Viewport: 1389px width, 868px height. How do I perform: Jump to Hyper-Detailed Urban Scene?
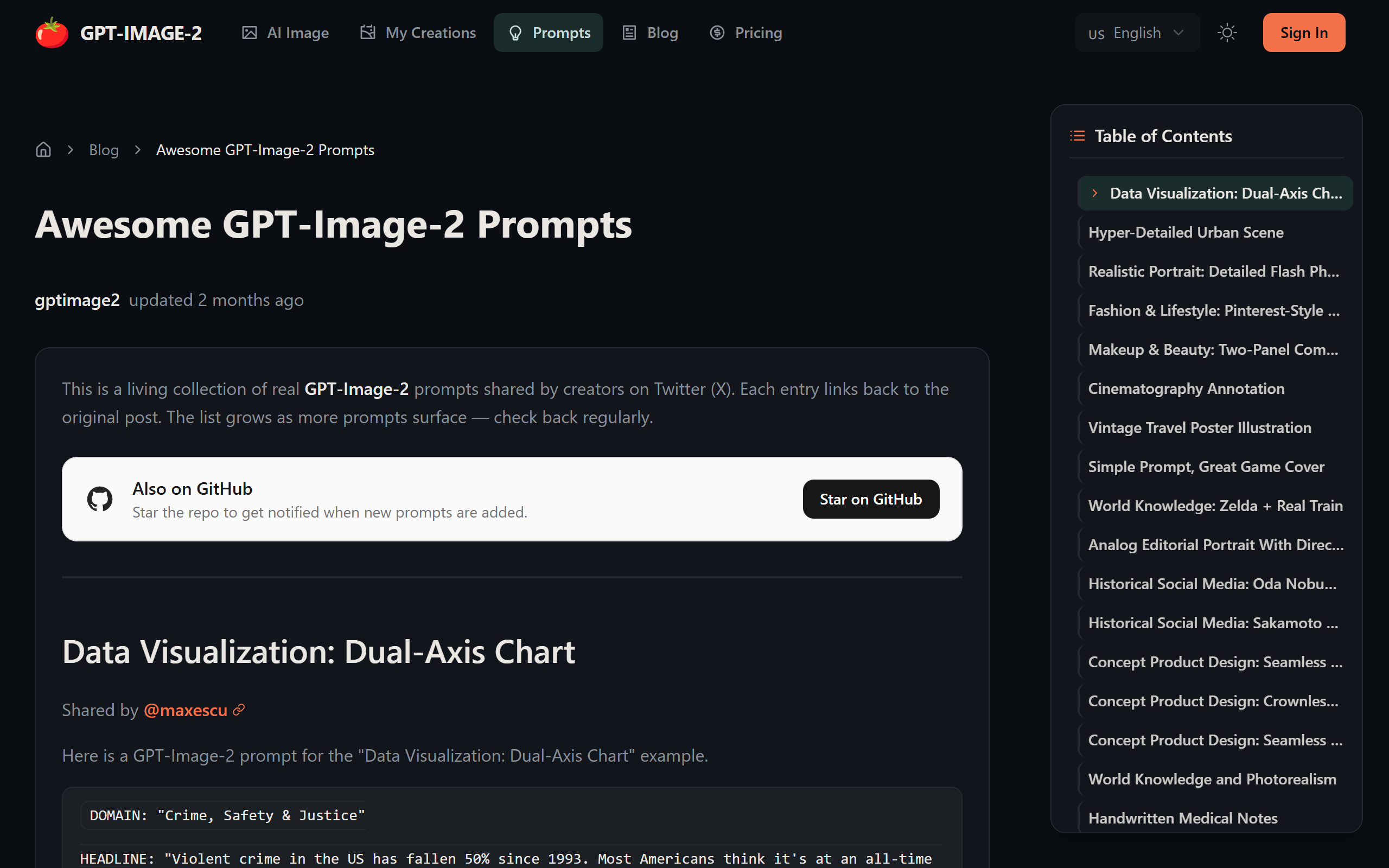point(1215,233)
